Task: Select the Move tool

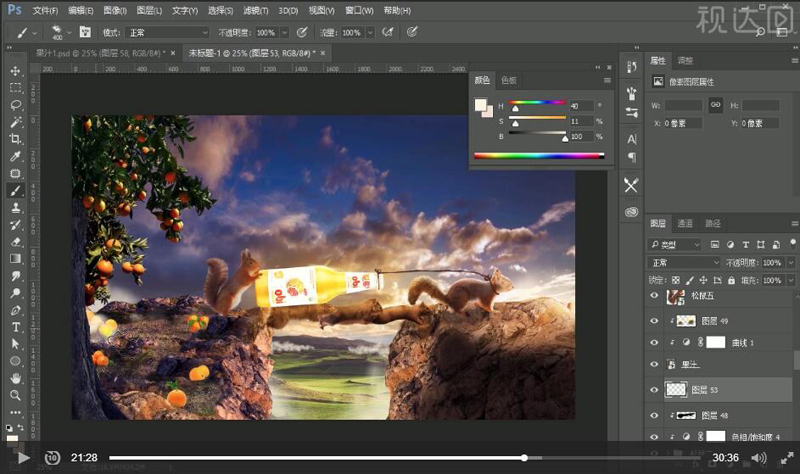Action: [x=15, y=70]
